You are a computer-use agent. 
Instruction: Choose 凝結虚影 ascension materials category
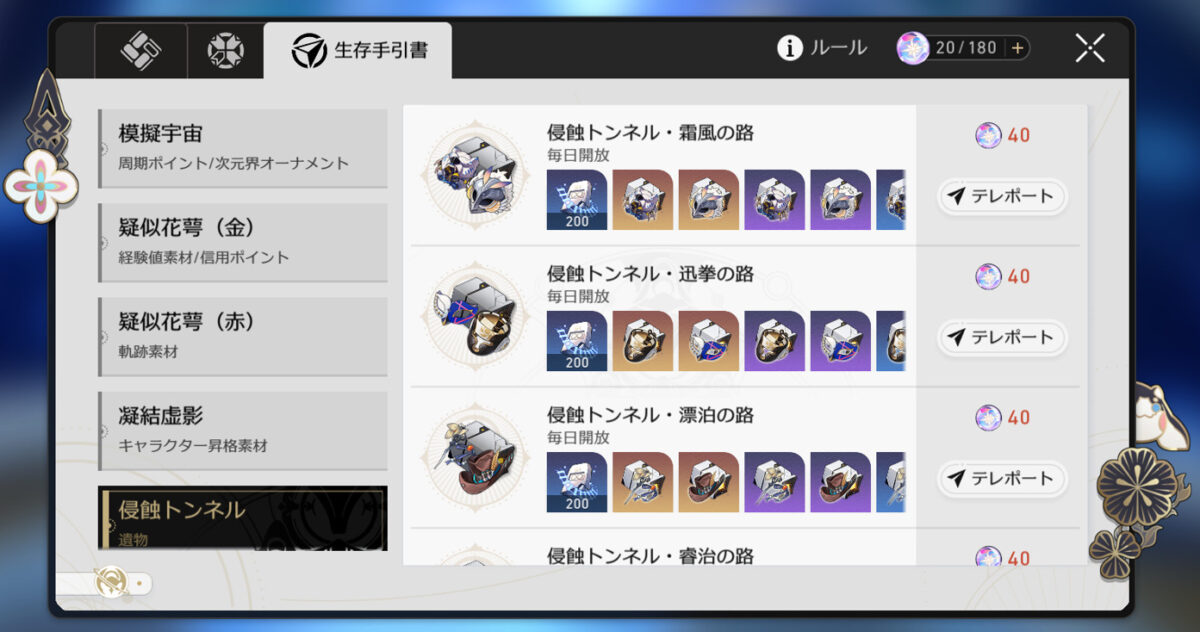coord(243,431)
